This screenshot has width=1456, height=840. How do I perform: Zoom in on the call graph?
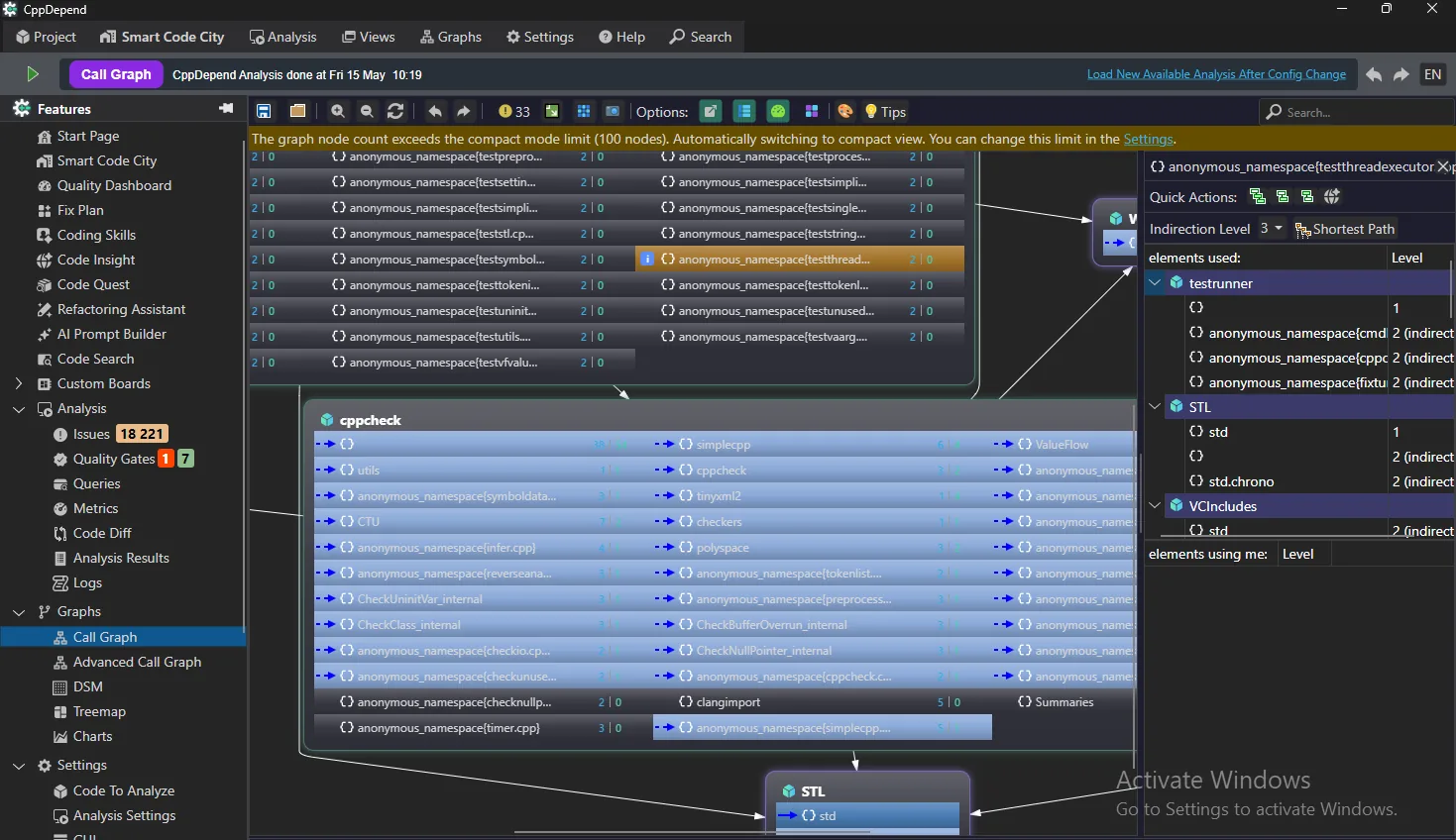(338, 111)
